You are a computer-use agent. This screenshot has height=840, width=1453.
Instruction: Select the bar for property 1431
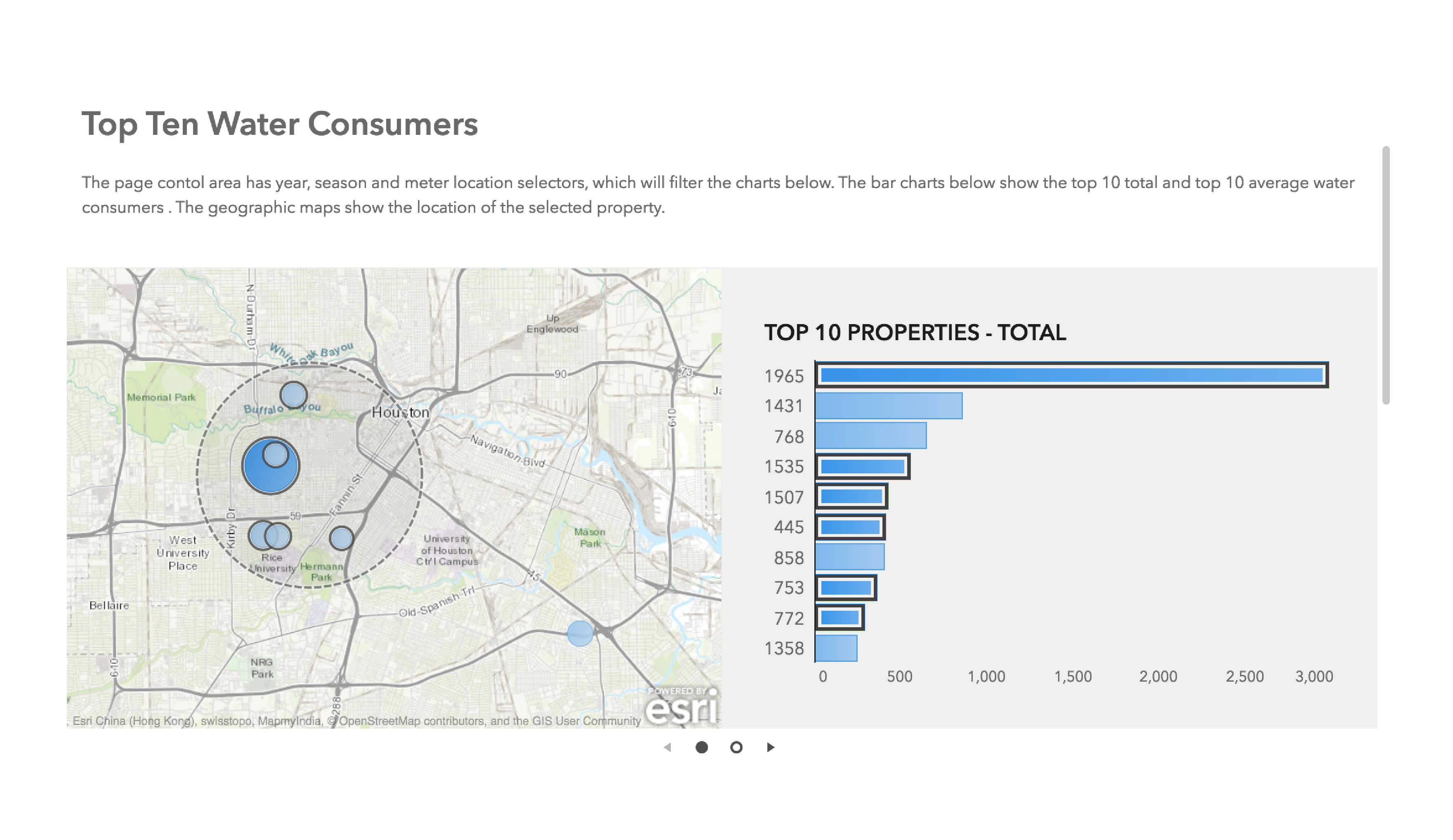(x=888, y=407)
